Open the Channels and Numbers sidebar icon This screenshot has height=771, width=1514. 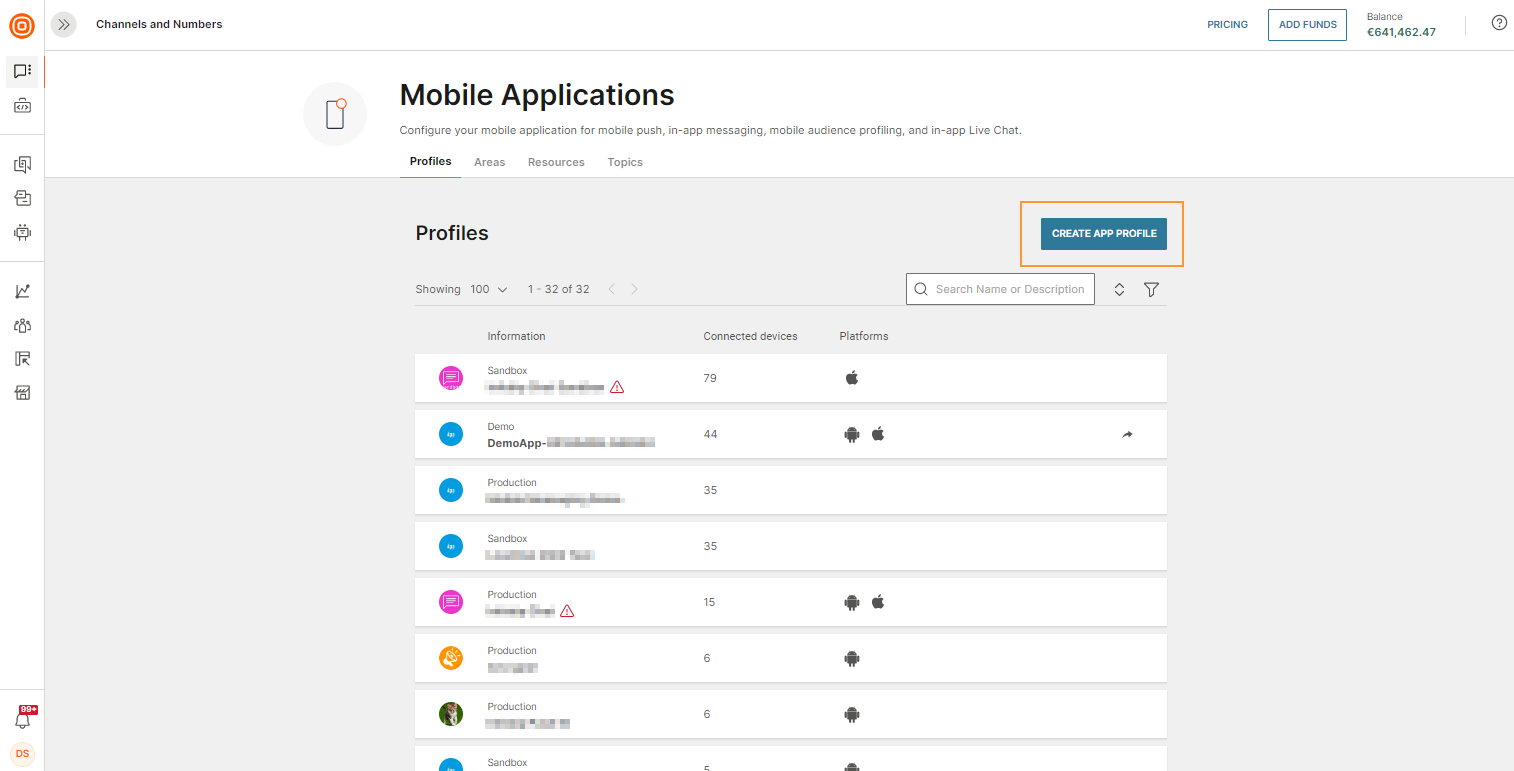click(22, 71)
